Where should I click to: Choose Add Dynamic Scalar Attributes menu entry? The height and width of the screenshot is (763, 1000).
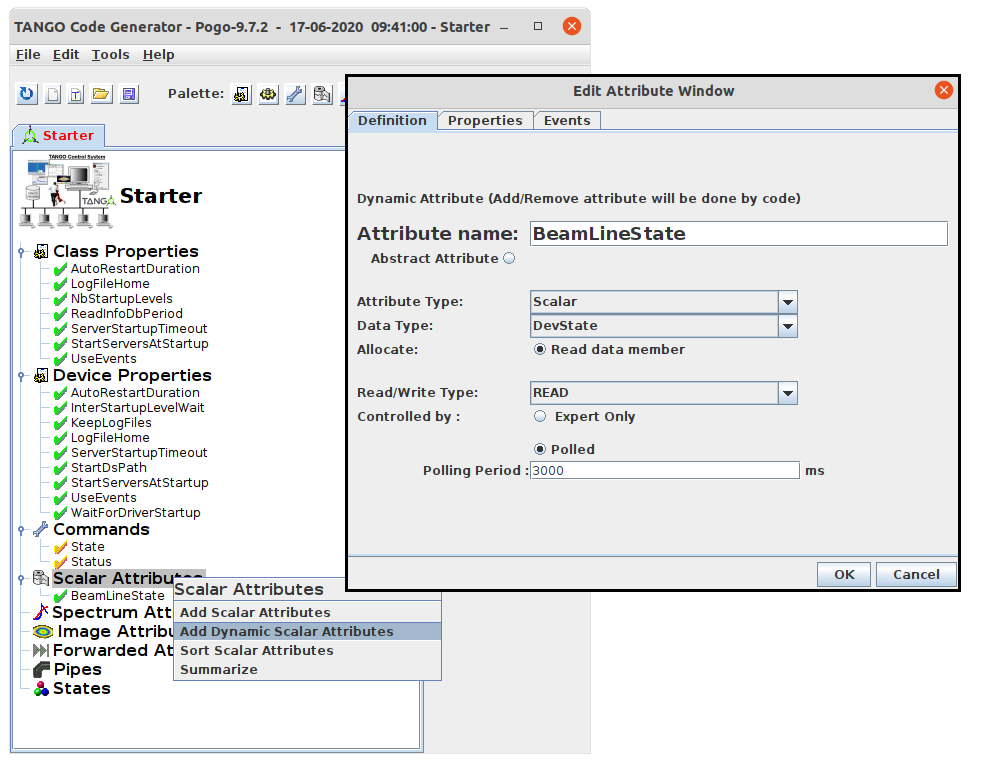click(307, 632)
